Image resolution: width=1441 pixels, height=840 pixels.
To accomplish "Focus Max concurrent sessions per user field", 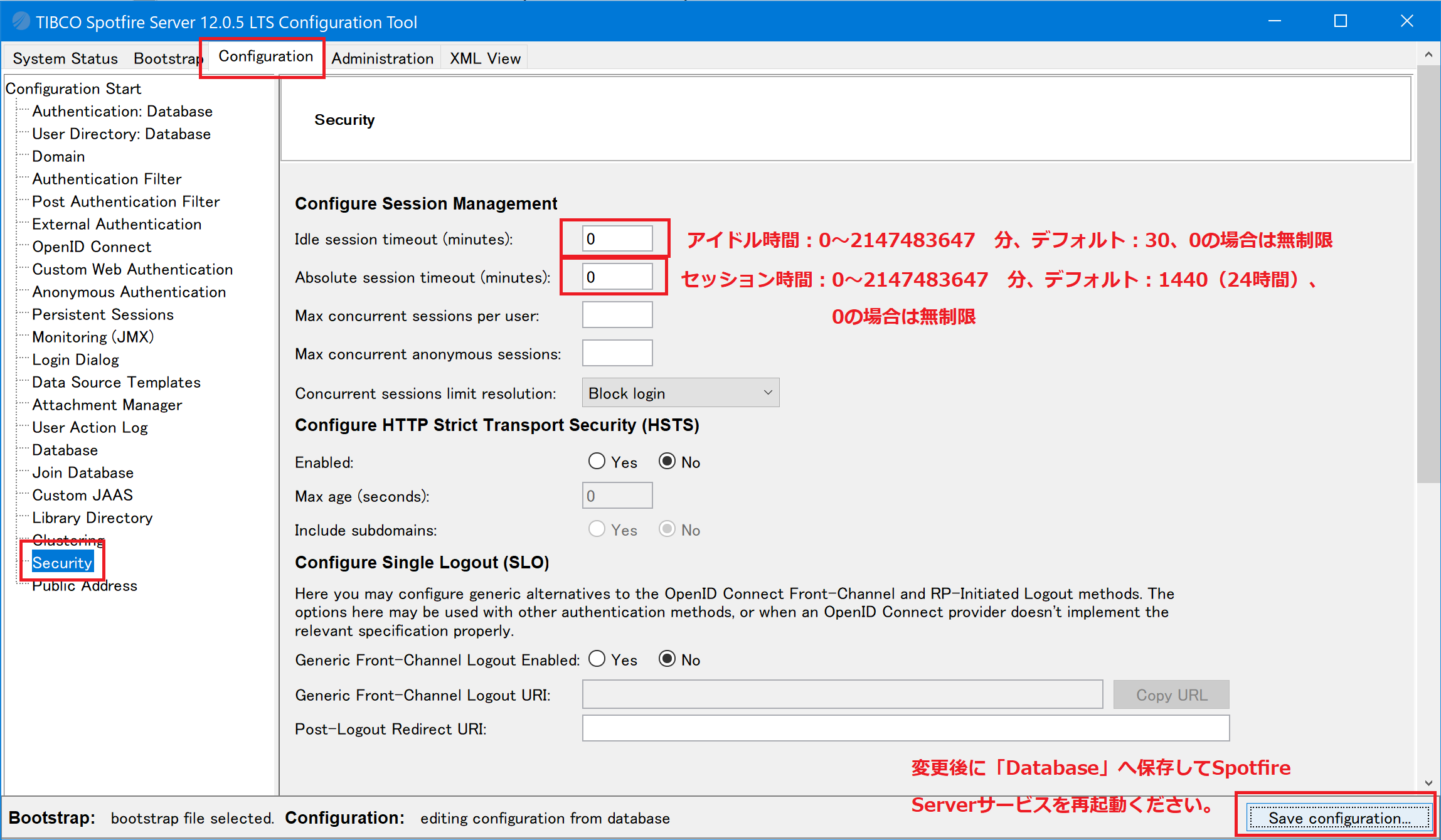I will point(617,315).
